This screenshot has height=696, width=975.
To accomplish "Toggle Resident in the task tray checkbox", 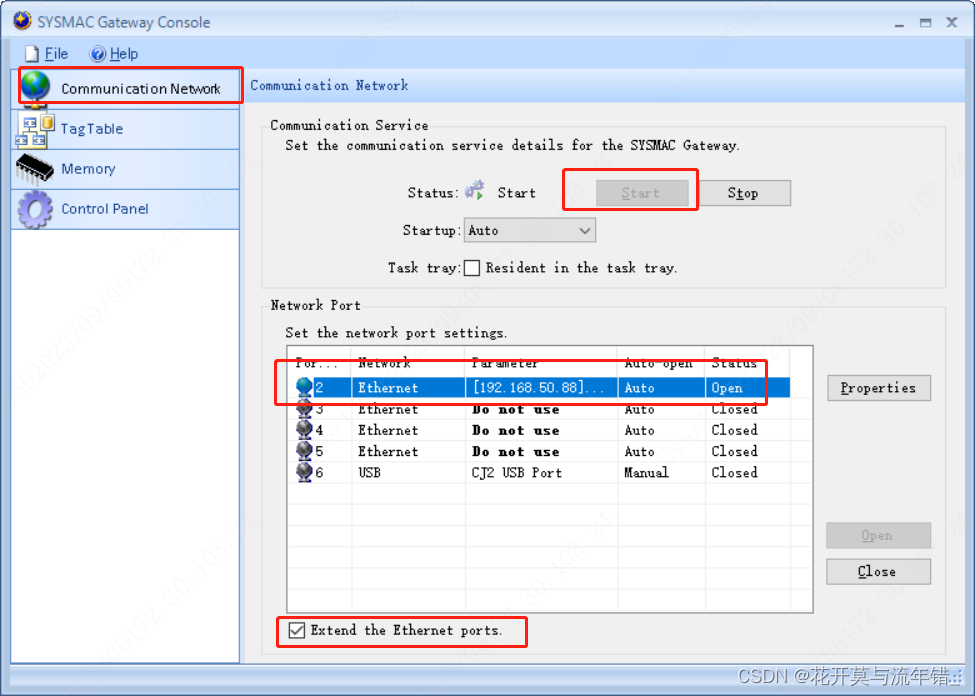I will pyautogui.click(x=472, y=268).
